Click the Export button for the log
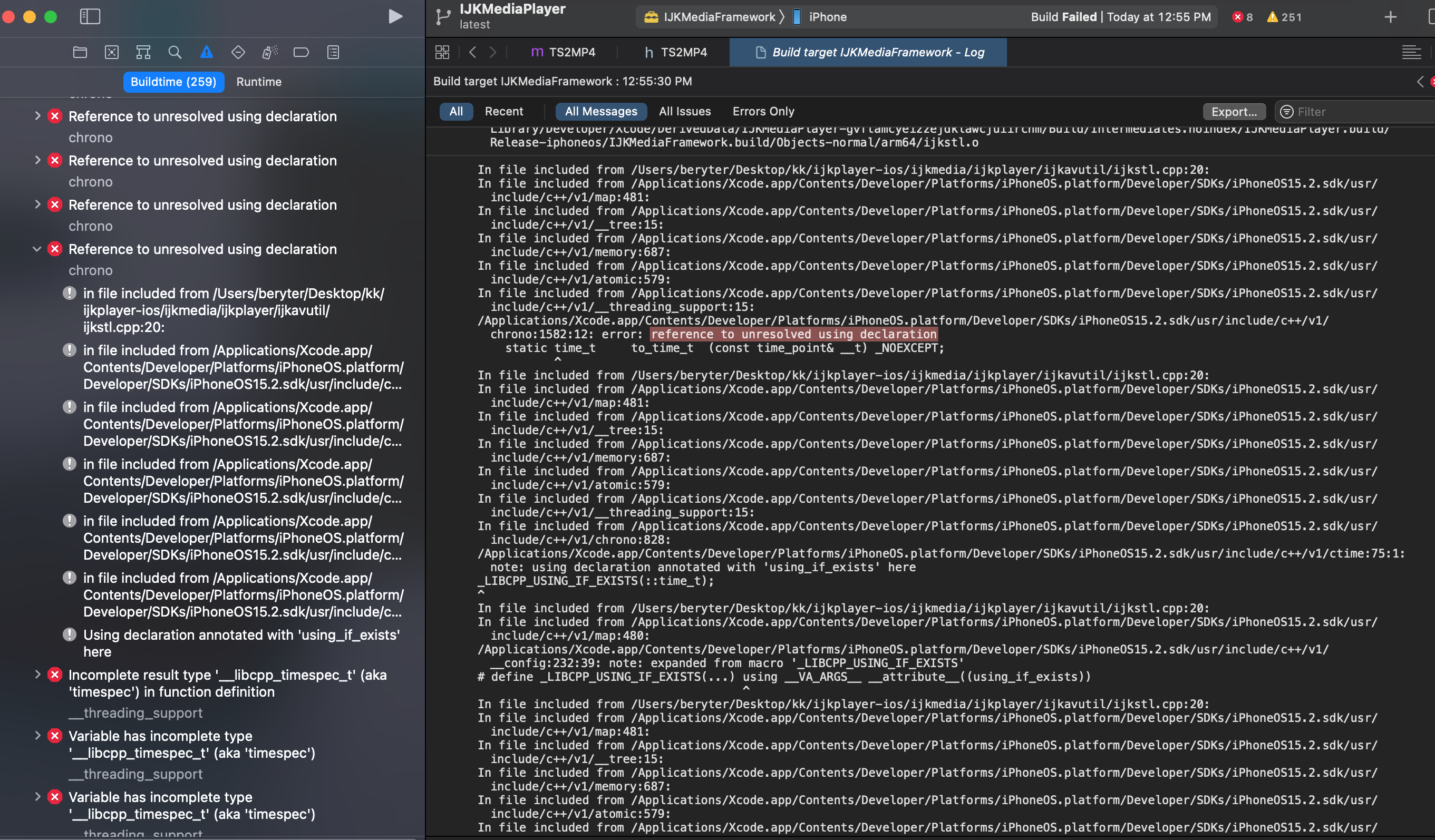This screenshot has width=1435, height=840. coord(1234,111)
